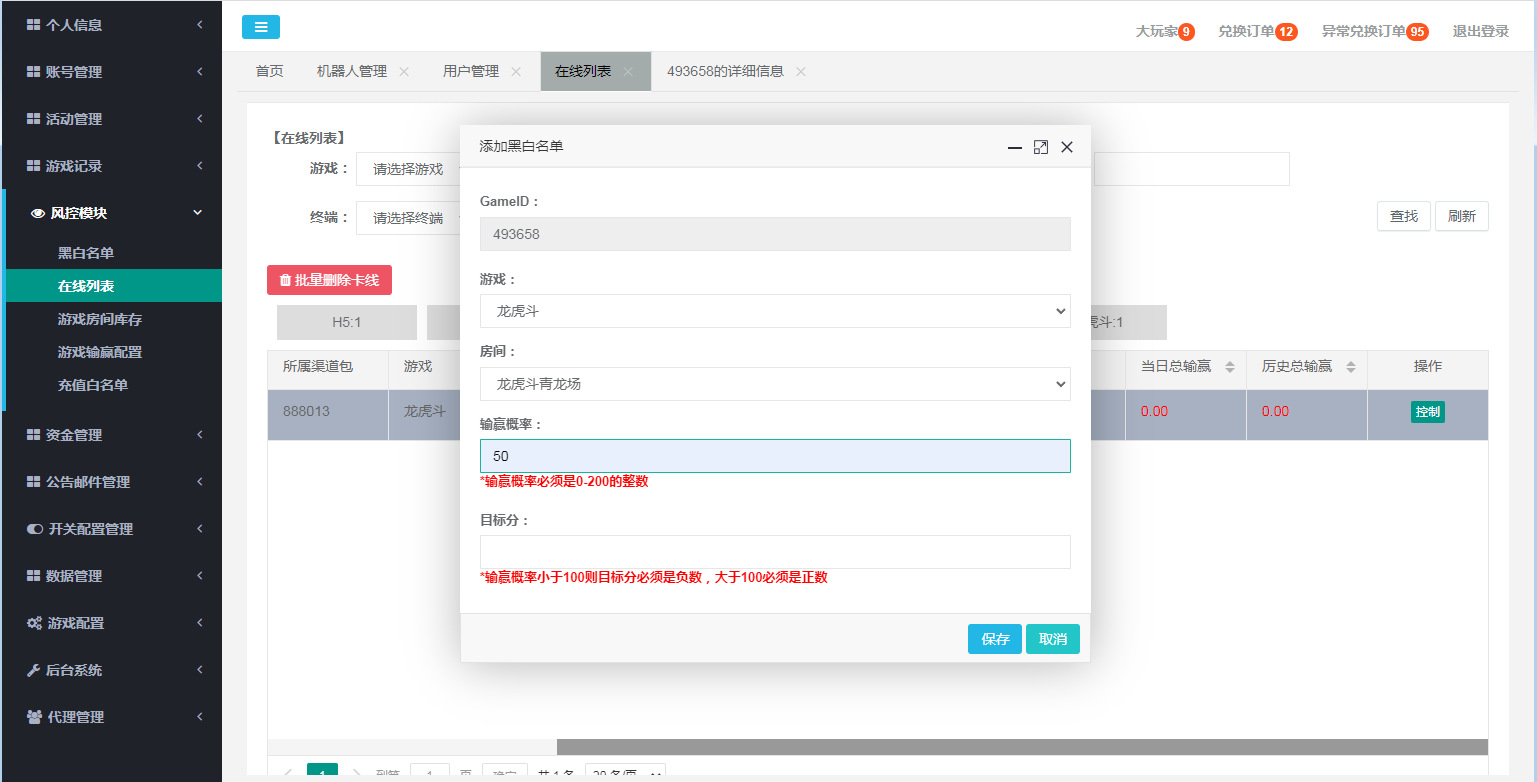
Task: Close the 机器人管理 tab with its X
Action: [404, 72]
